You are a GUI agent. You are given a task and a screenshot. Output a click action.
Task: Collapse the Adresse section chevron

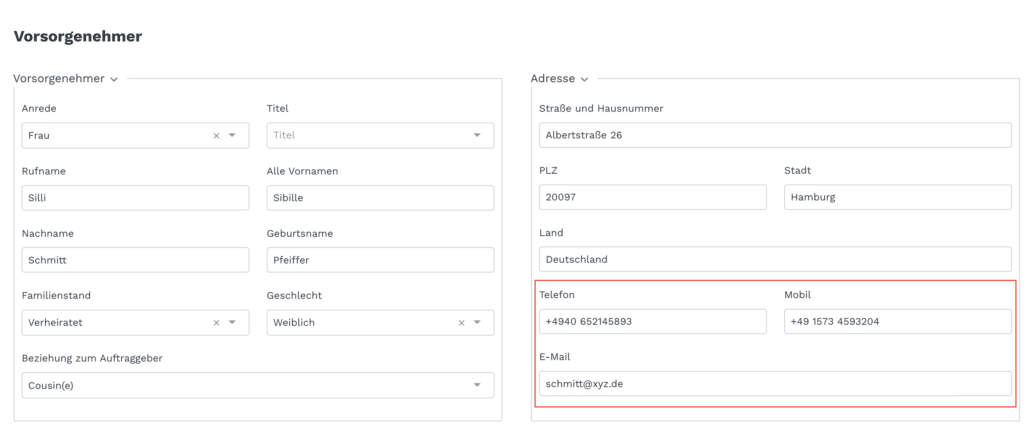[584, 80]
